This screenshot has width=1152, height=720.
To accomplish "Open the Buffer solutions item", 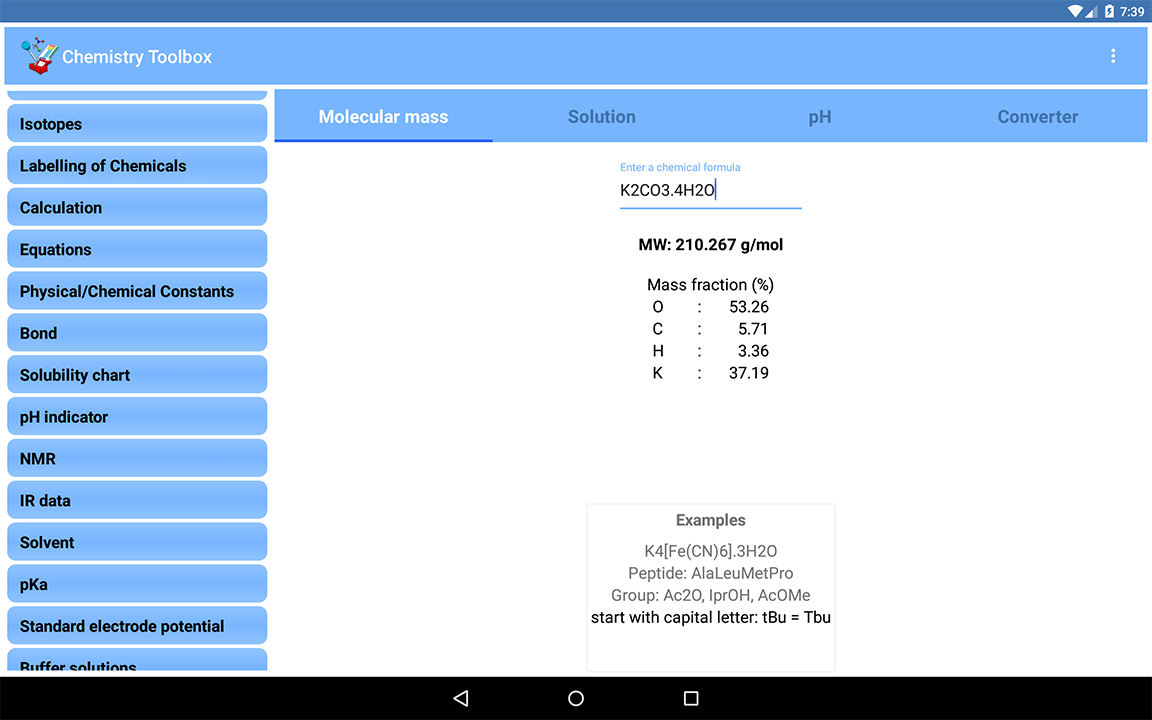I will [x=137, y=660].
